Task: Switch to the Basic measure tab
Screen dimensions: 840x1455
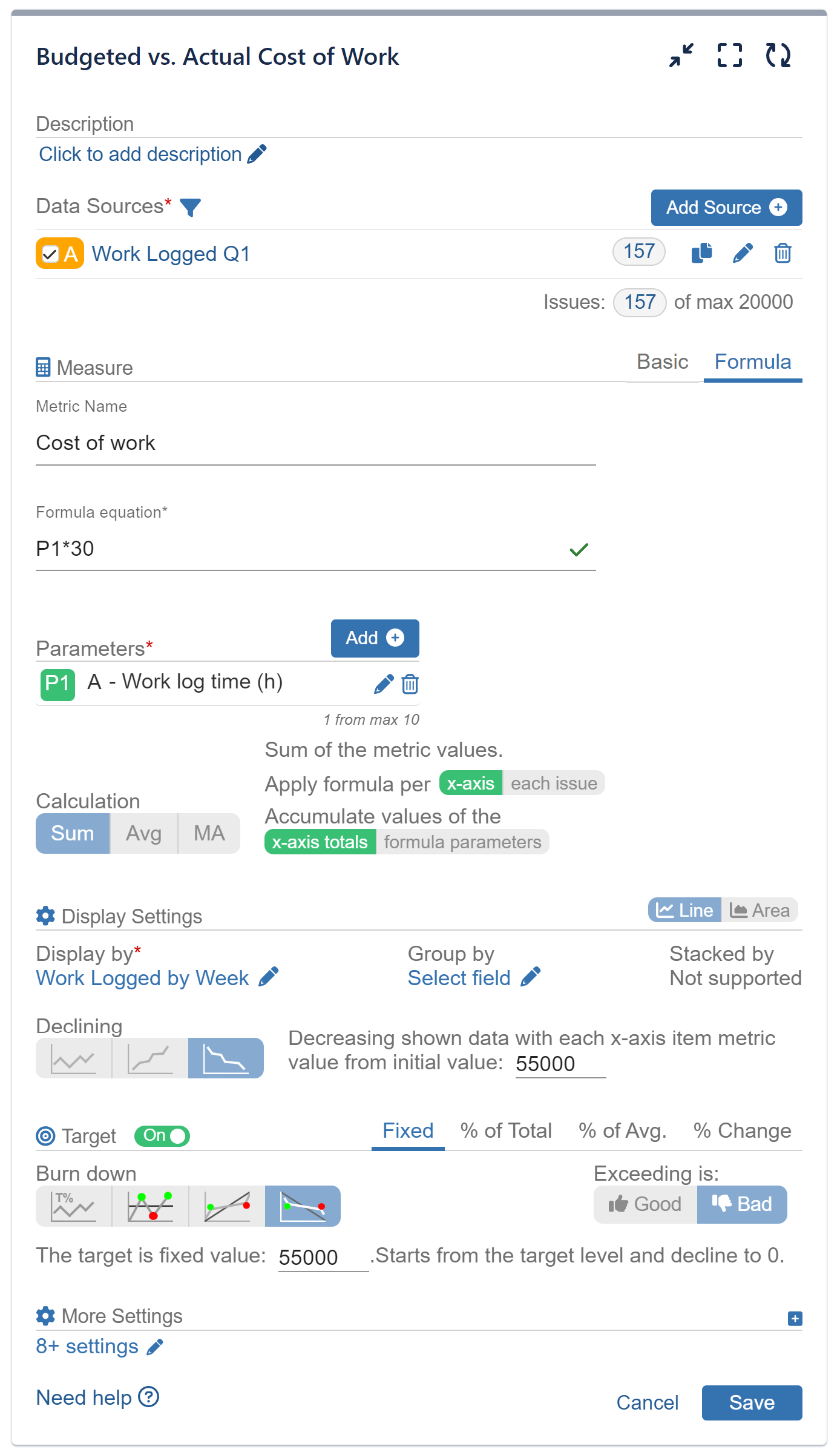Action: [x=662, y=362]
